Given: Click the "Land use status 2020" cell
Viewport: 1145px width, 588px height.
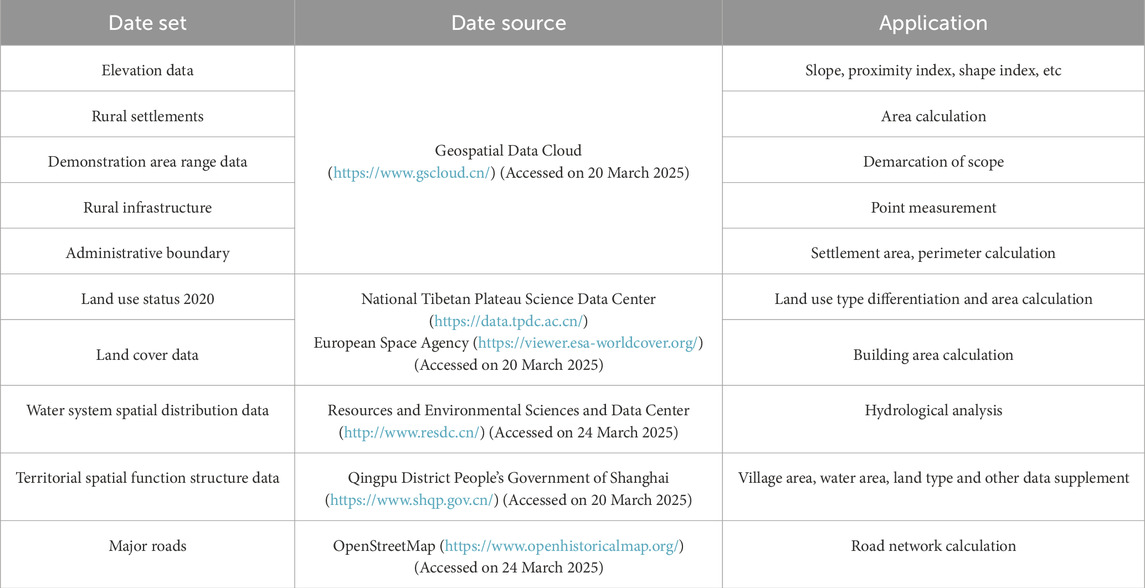Looking at the screenshot, I should tap(147, 298).
